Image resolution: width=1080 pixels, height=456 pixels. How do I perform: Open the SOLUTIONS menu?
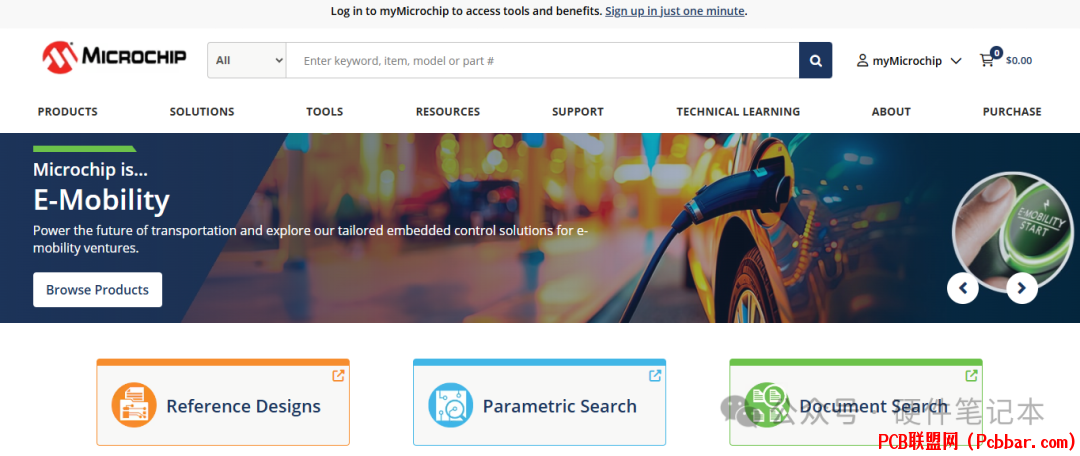202,112
